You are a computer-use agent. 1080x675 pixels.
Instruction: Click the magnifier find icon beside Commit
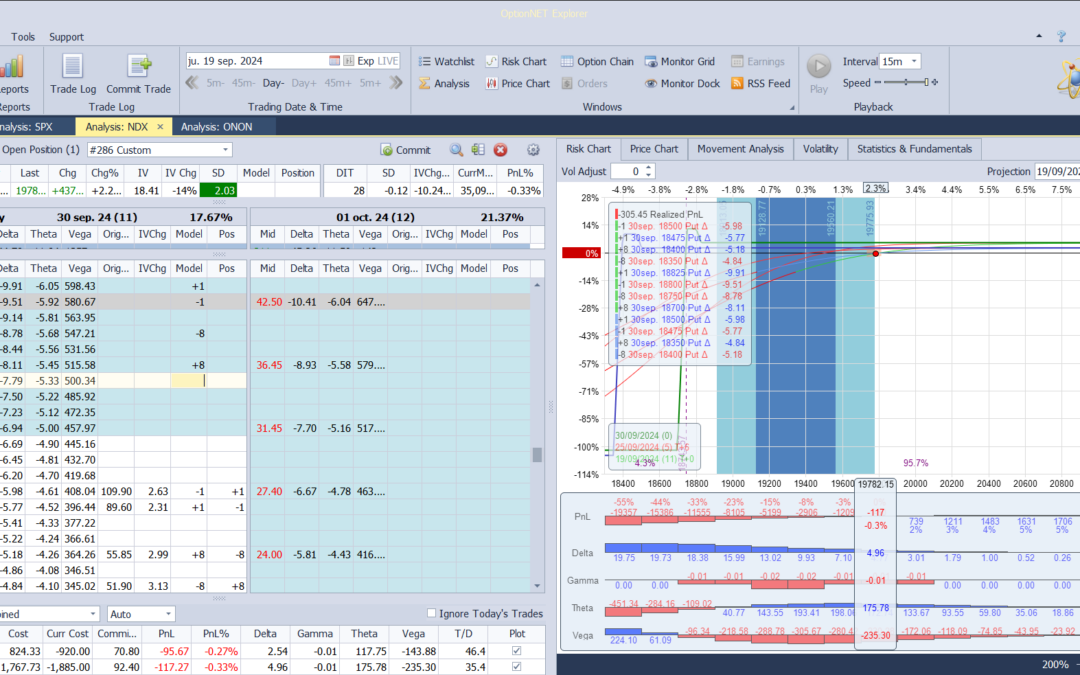(456, 149)
